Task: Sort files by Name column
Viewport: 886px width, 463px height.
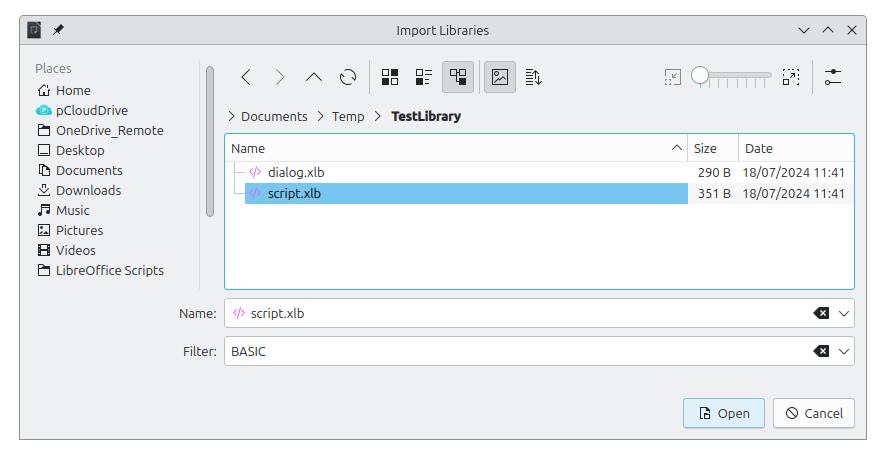Action: (456, 149)
